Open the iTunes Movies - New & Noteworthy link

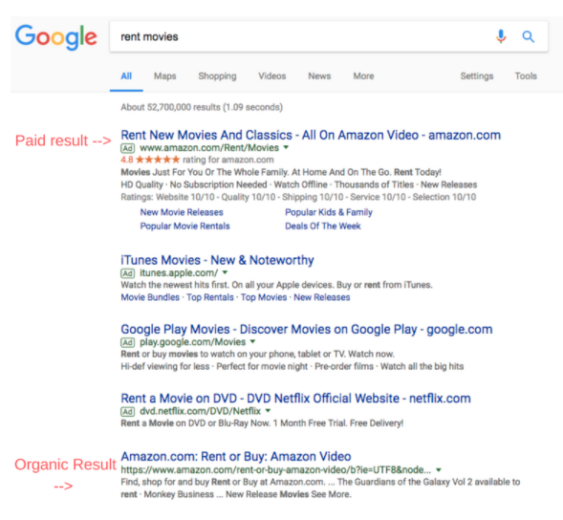tap(217, 260)
